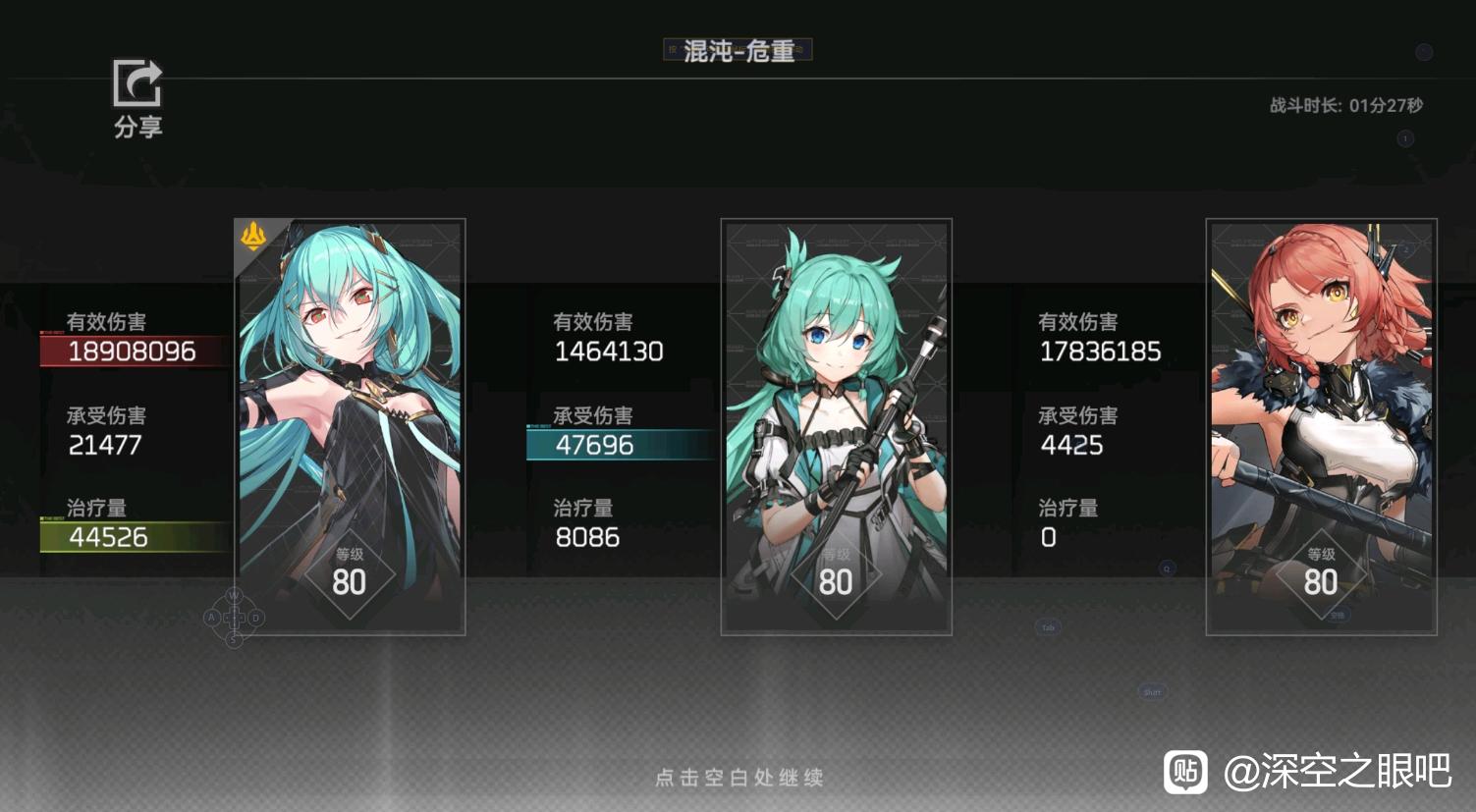1476x812 pixels.
Task: Click the green 44526 healing bar
Action: pos(136,536)
